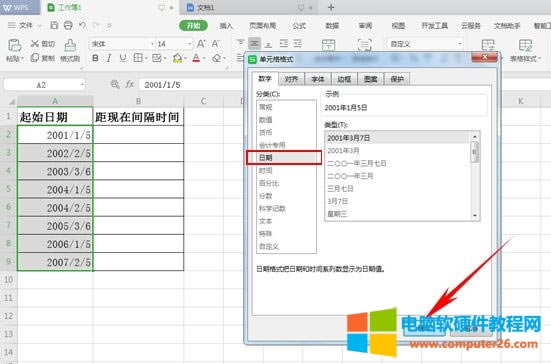Click the Copy (复制) icon
The height and width of the screenshot is (364, 551).
pyautogui.click(x=34, y=58)
